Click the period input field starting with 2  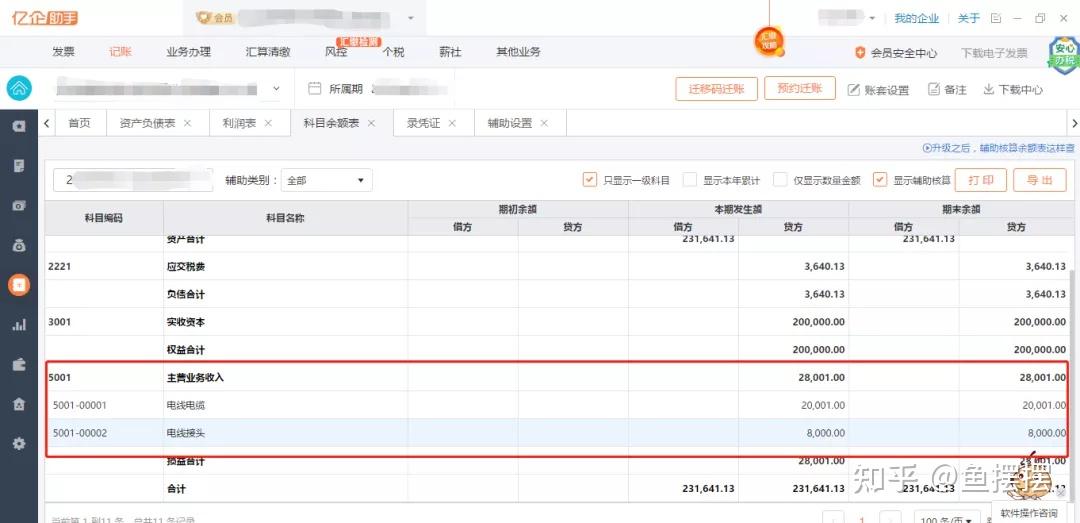(x=133, y=180)
